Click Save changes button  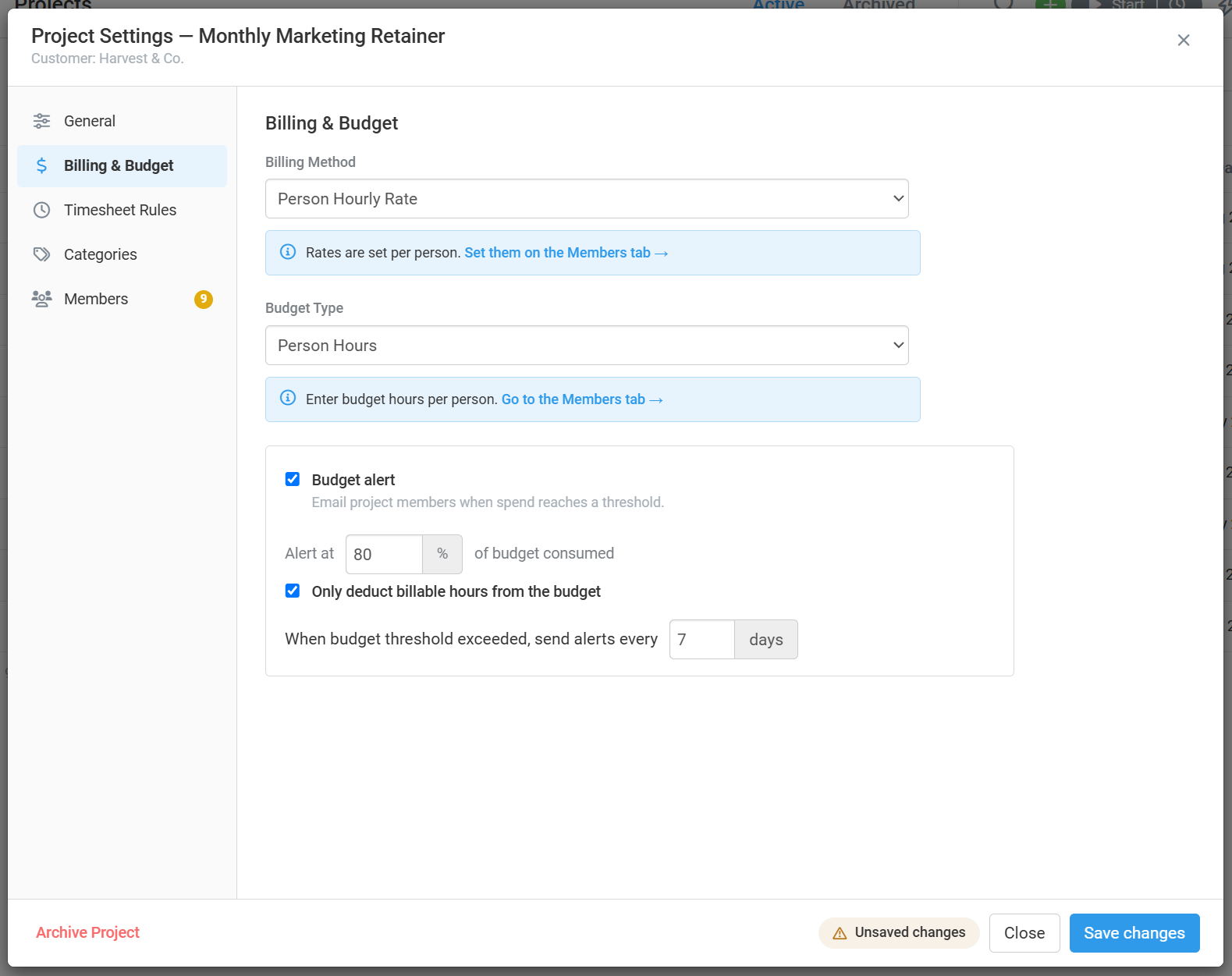(1134, 933)
